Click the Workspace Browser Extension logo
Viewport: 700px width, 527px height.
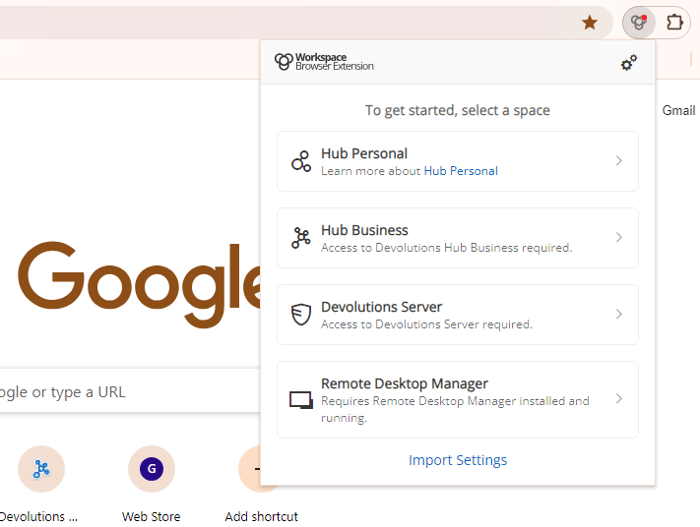pyautogui.click(x=324, y=62)
